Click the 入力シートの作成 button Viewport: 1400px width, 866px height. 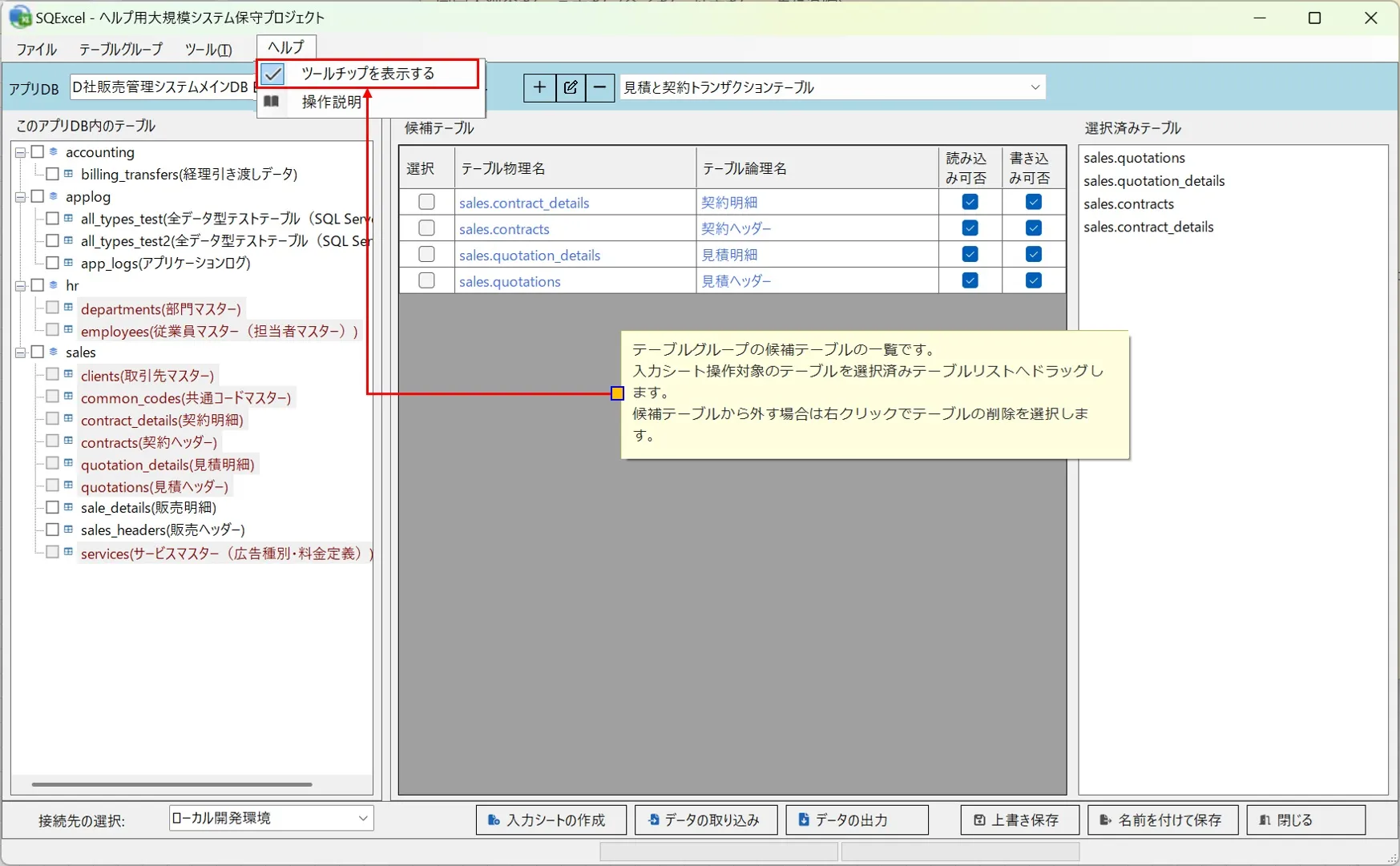coord(551,820)
